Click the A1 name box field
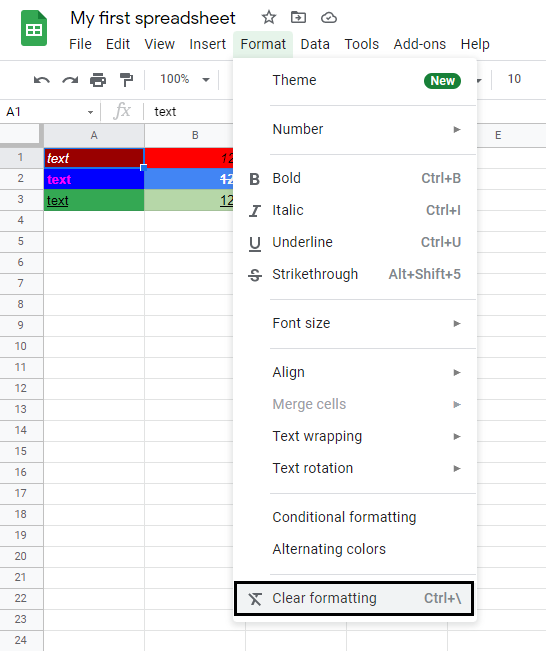 49,112
